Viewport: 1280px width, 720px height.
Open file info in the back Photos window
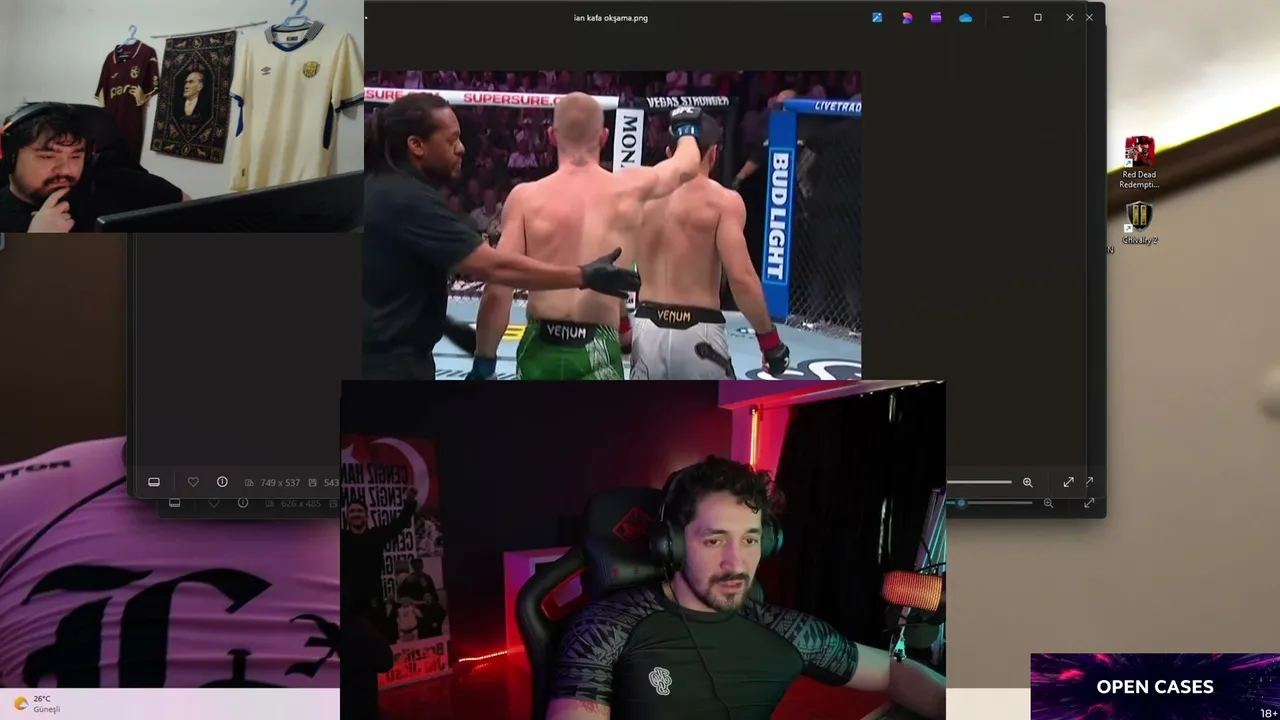[x=243, y=503]
